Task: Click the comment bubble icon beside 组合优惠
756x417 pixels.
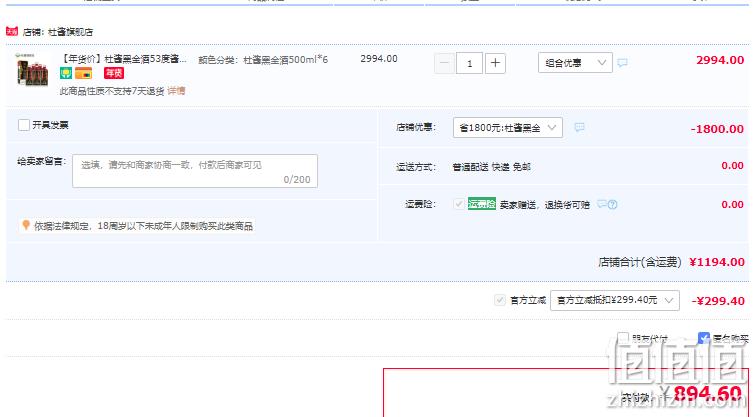Action: pos(622,63)
